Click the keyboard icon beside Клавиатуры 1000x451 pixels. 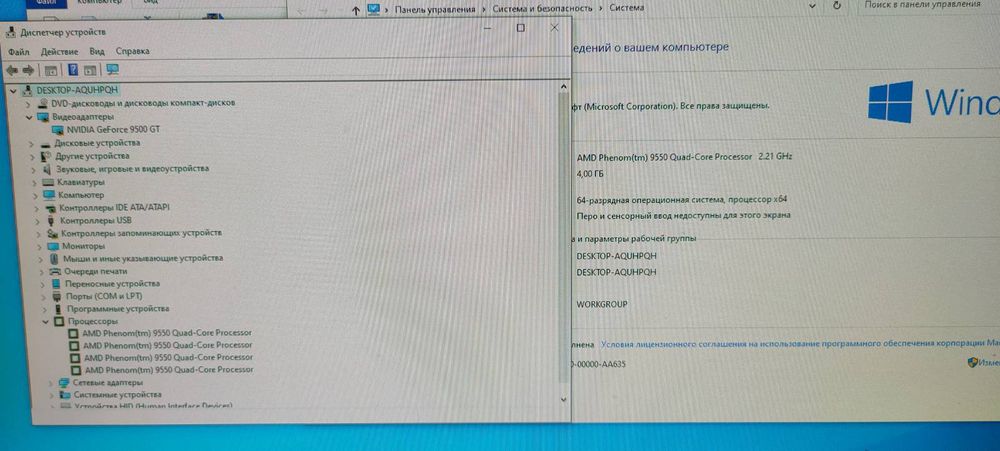pyautogui.click(x=48, y=182)
